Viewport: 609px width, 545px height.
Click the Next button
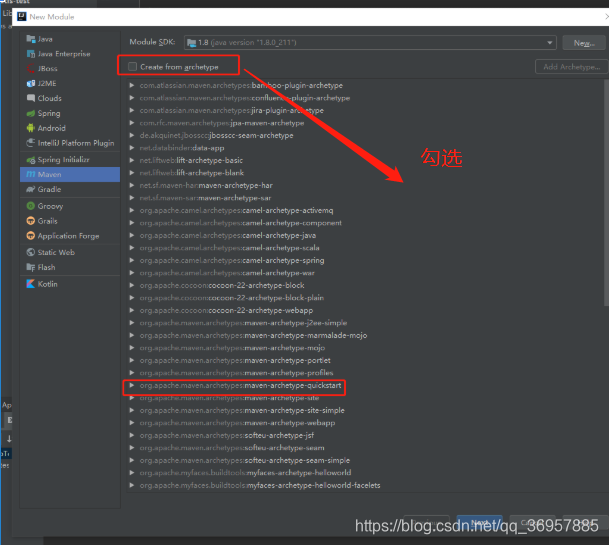tap(479, 522)
